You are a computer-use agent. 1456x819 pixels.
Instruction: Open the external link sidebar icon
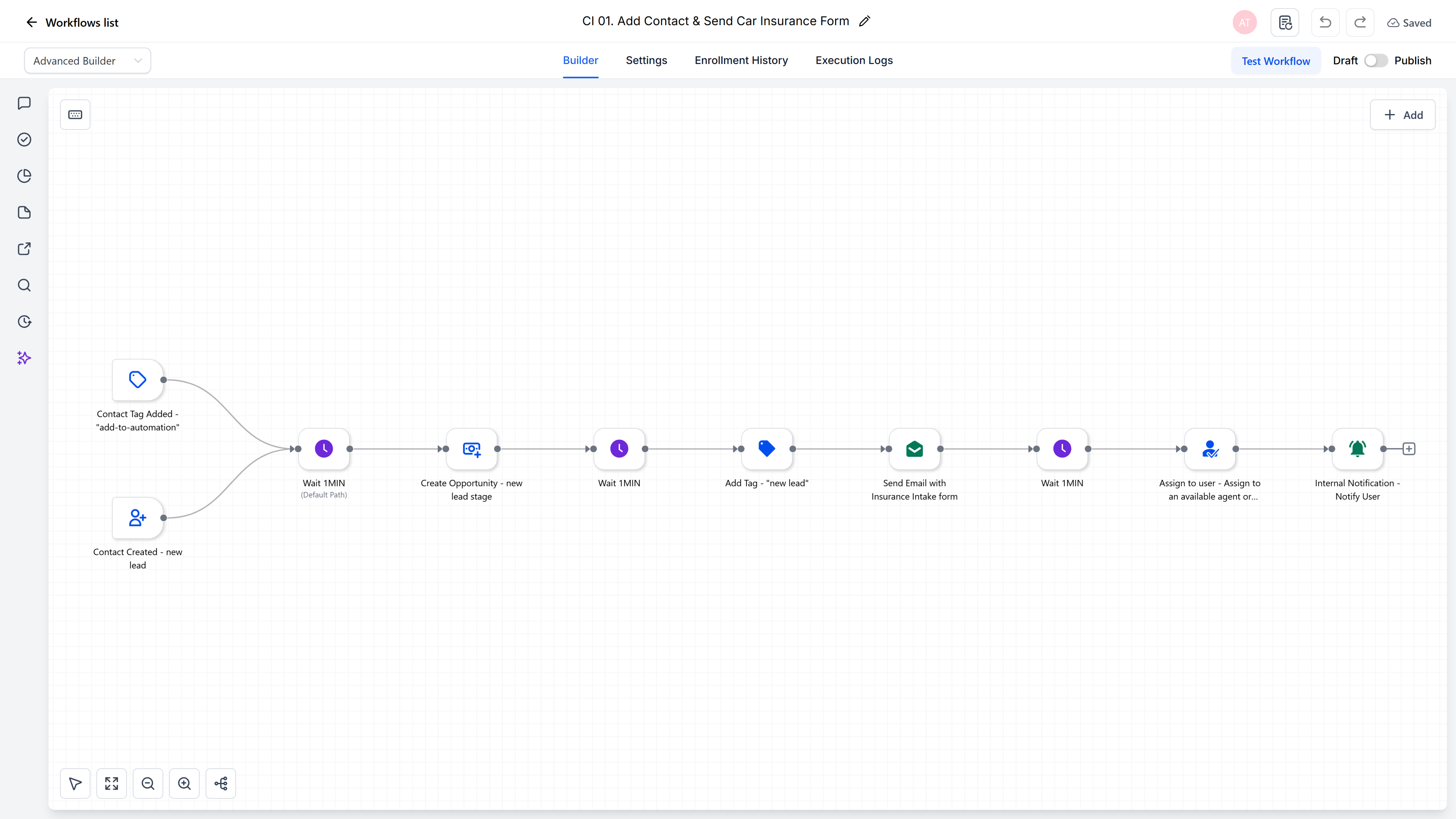24,249
